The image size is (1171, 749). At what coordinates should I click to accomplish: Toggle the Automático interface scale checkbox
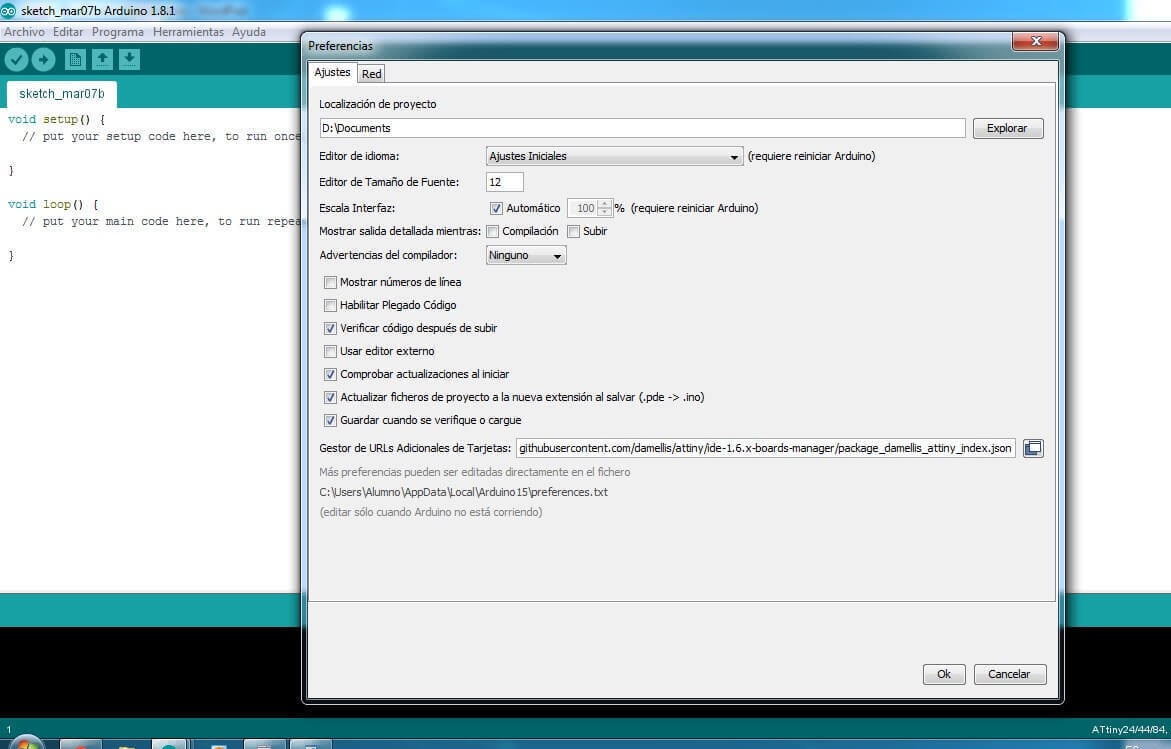tap(496, 208)
